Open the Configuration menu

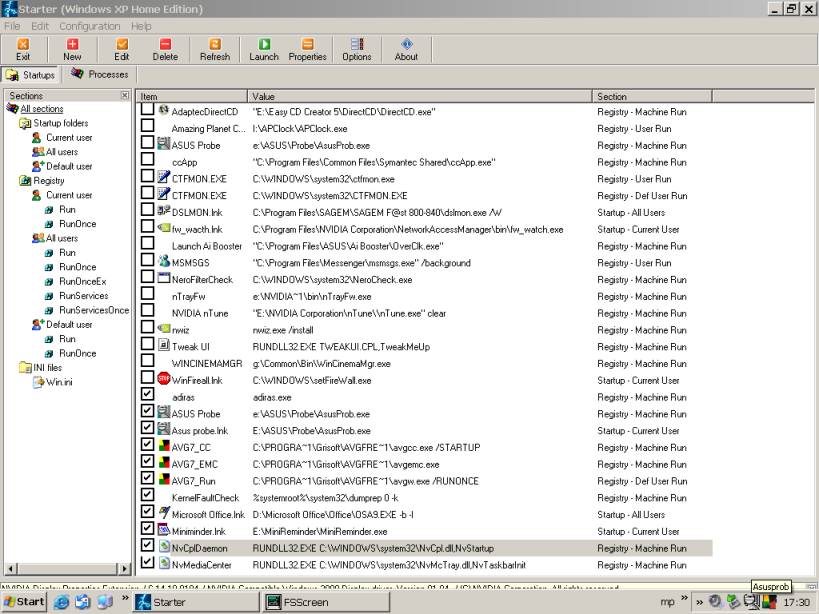(x=89, y=26)
